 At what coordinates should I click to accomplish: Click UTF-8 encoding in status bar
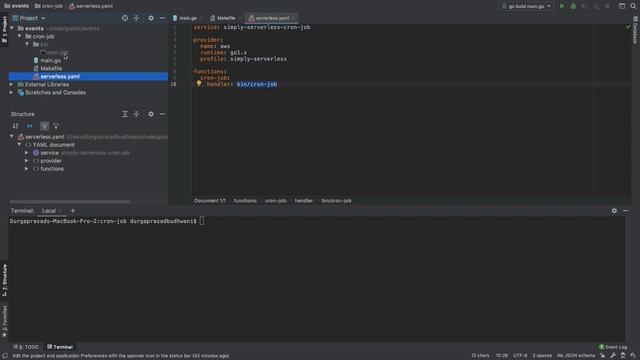pos(520,356)
